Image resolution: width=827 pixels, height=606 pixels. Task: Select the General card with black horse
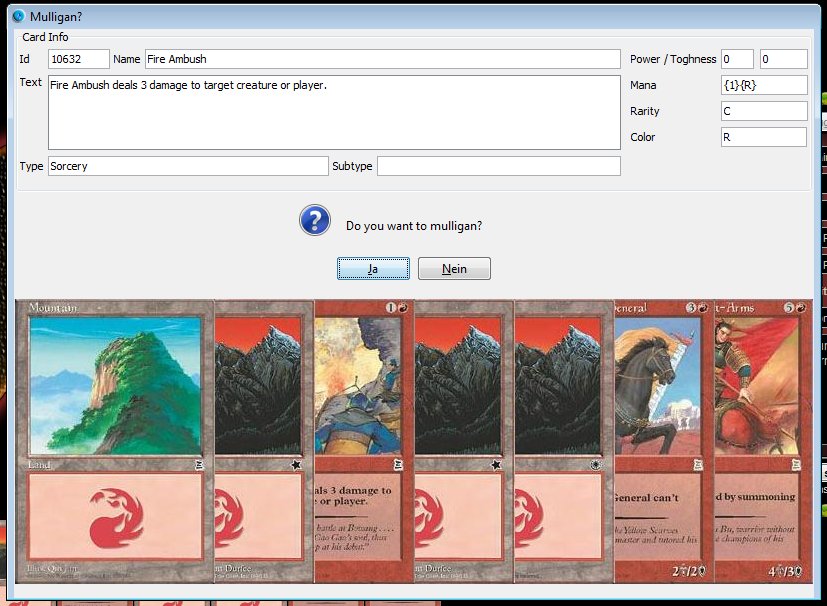[663, 441]
